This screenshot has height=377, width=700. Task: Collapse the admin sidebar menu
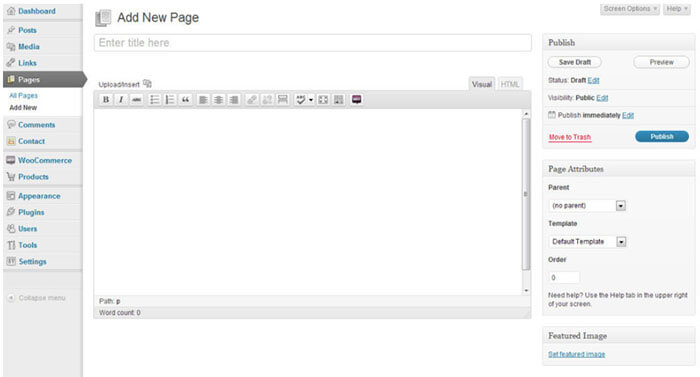(37, 298)
